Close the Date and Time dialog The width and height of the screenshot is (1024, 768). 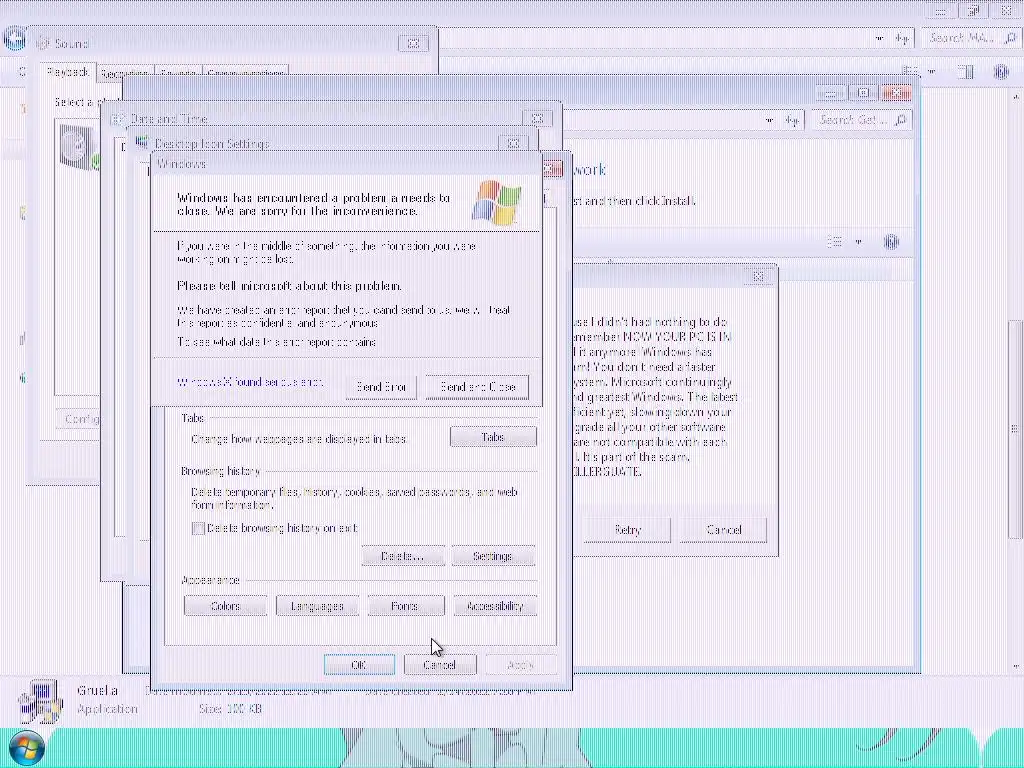pyautogui.click(x=537, y=119)
